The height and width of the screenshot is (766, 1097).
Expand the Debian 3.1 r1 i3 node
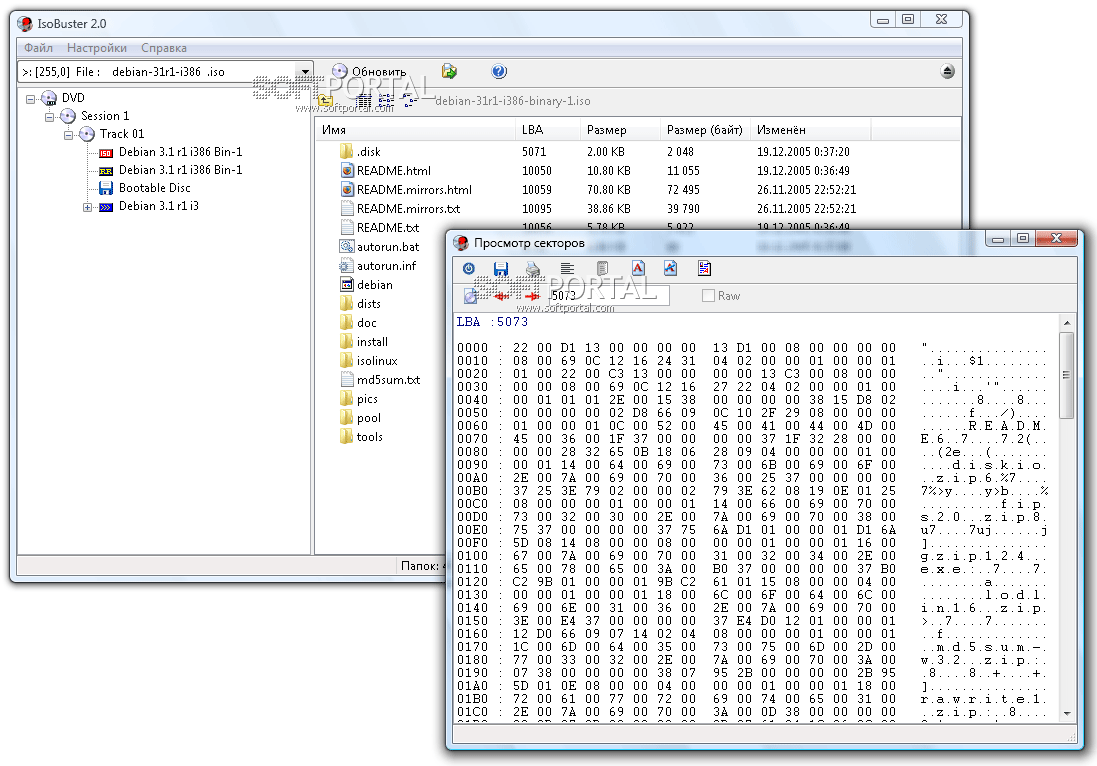coord(88,207)
